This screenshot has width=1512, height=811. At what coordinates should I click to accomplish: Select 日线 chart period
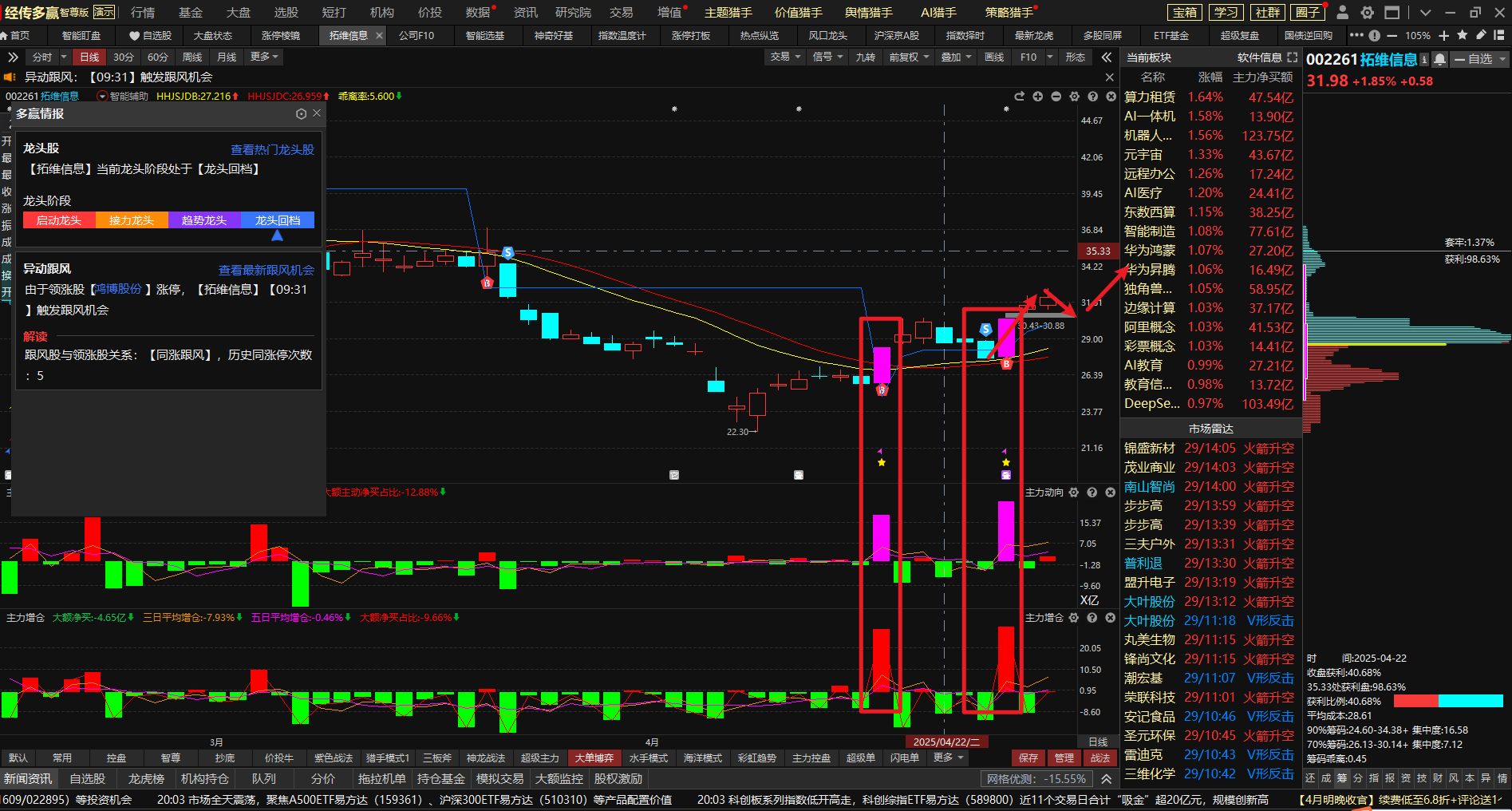(89, 57)
